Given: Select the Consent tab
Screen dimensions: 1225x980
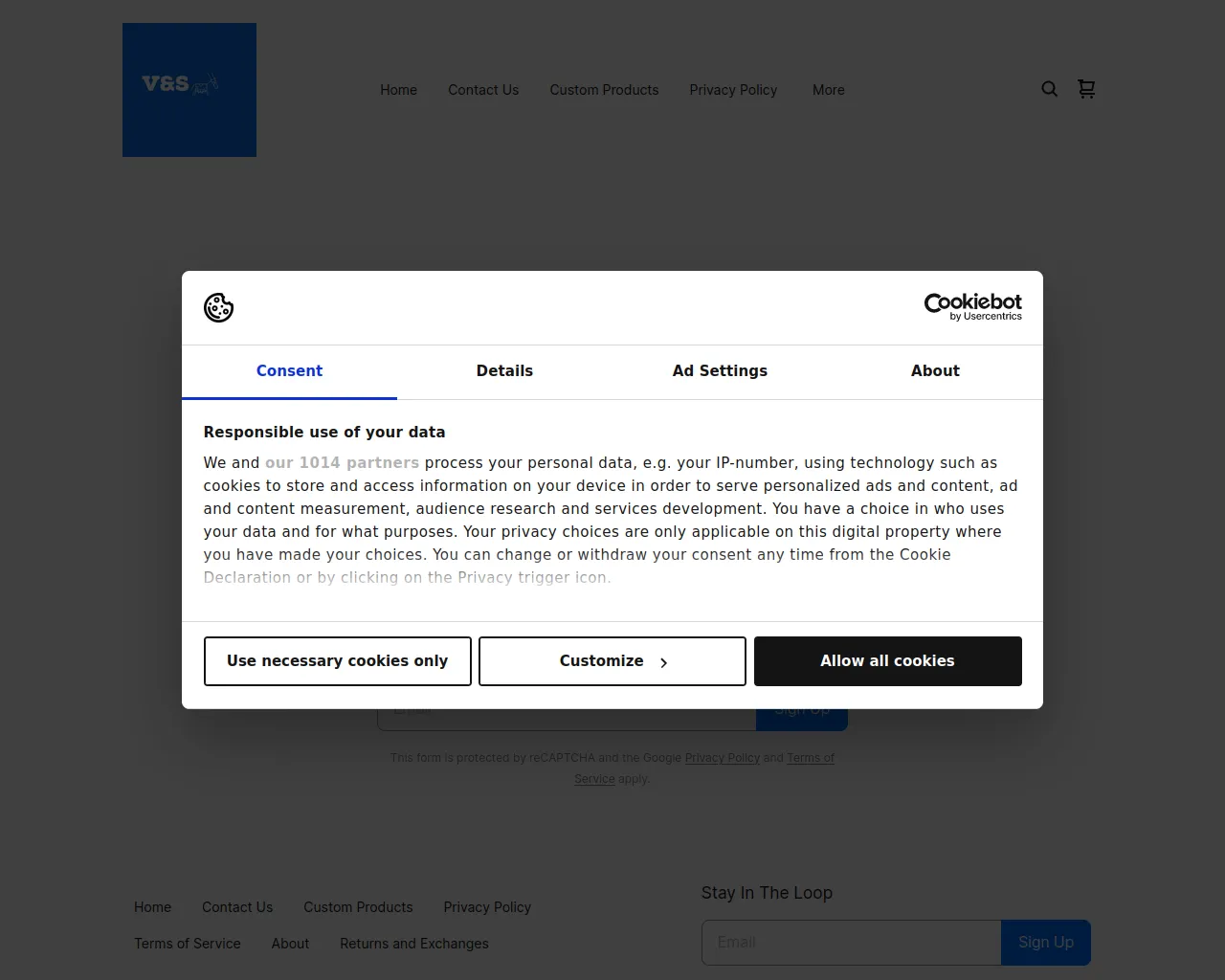Looking at the screenshot, I should (289, 371).
